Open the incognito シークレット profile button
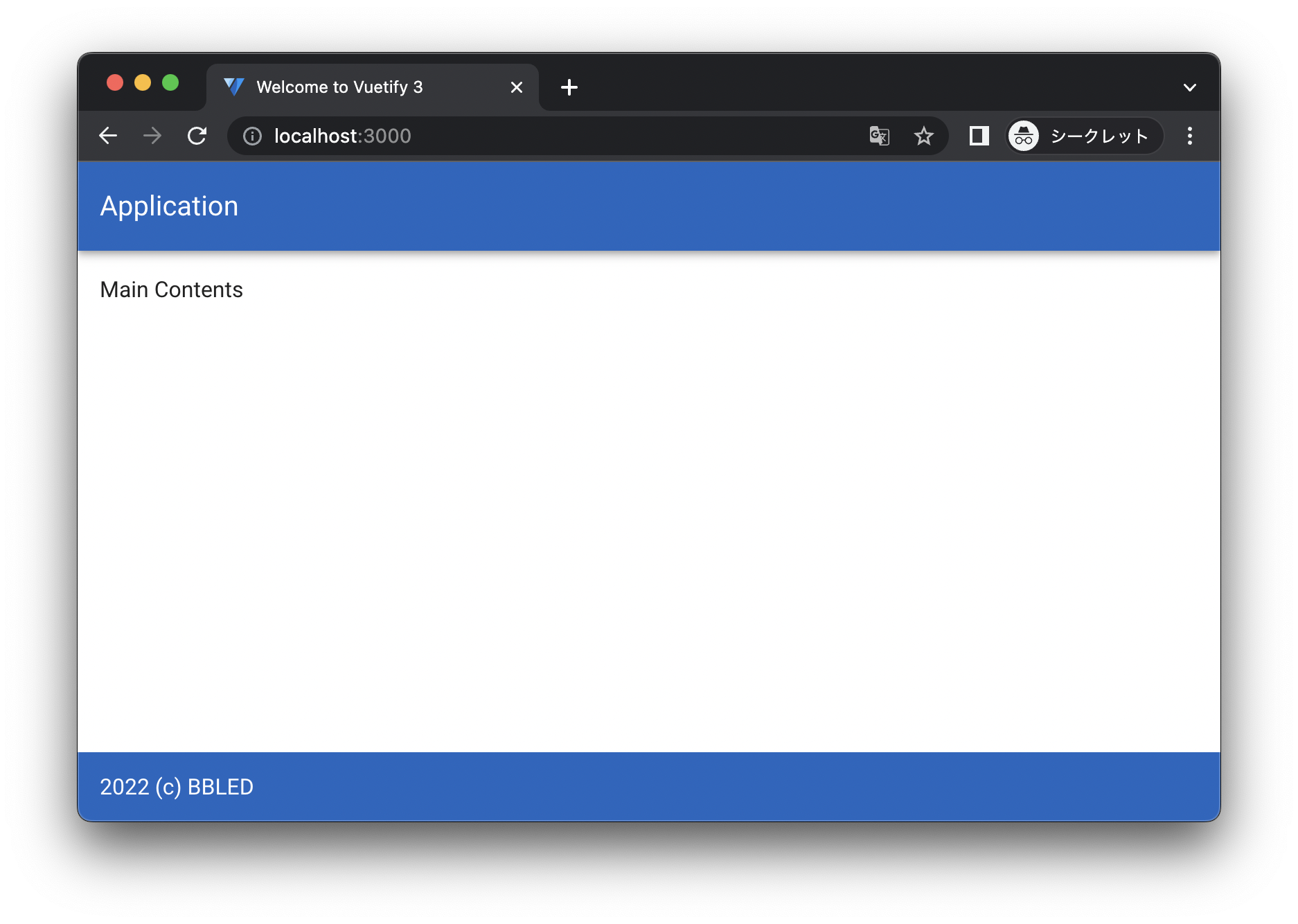This screenshot has height=924, width=1298. [1084, 136]
